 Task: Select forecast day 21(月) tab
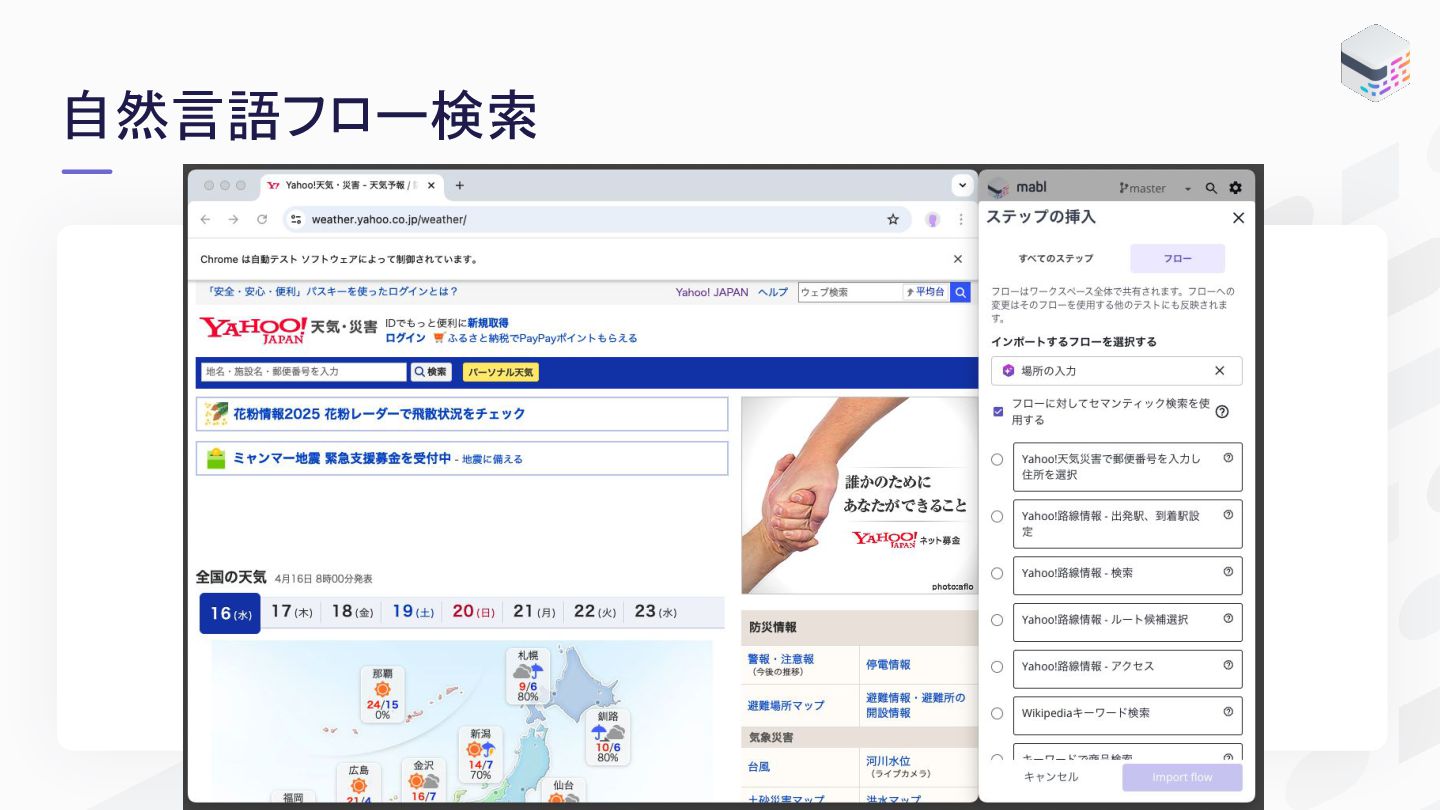[x=534, y=612]
